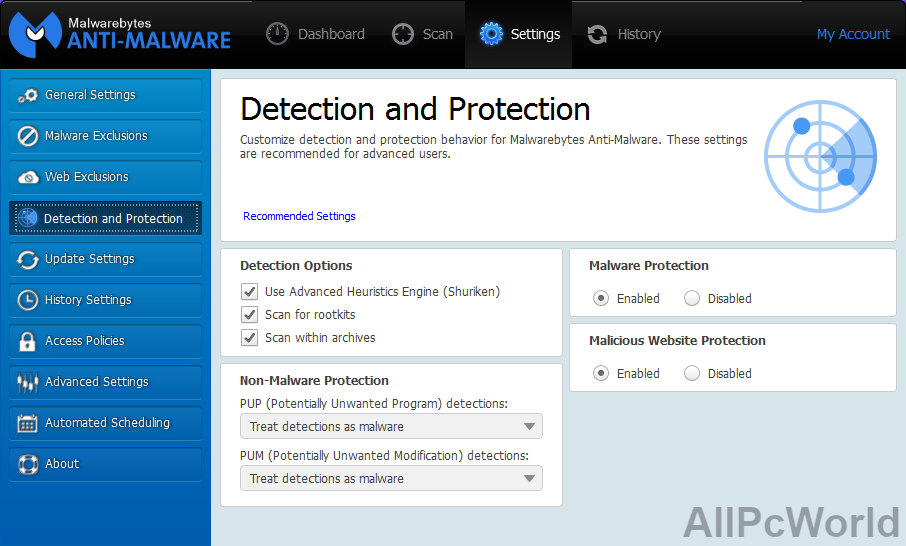Click the About lifebuoy icon
Screen dimensions: 906x546
(28, 465)
